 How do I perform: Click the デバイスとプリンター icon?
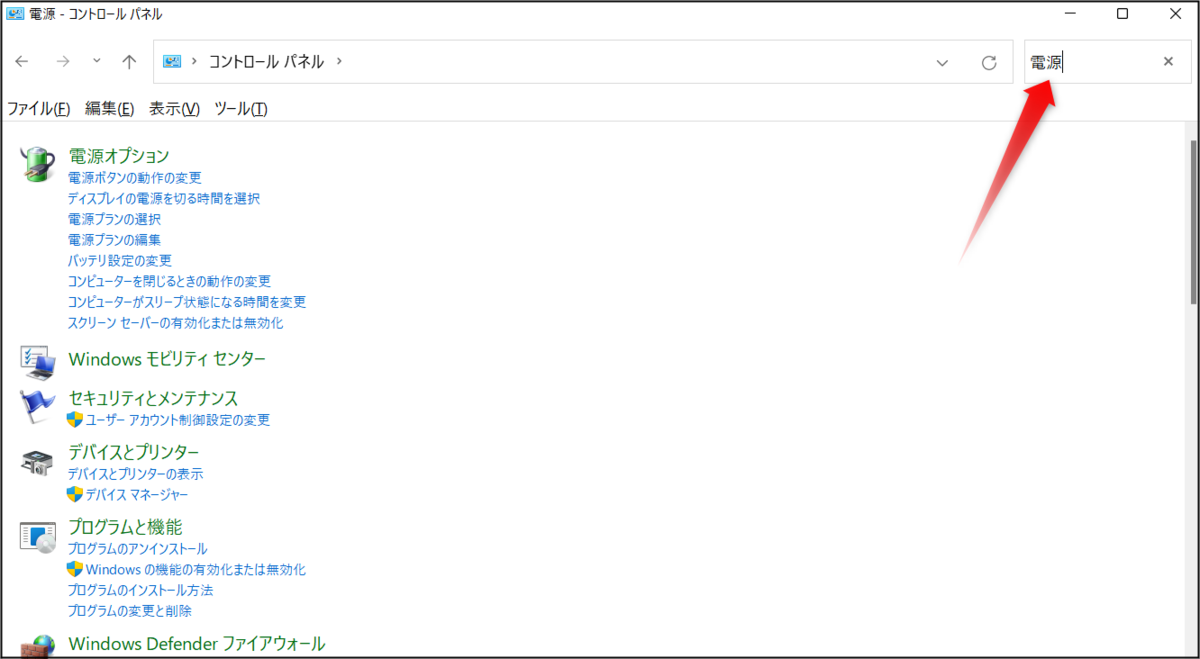(x=38, y=462)
